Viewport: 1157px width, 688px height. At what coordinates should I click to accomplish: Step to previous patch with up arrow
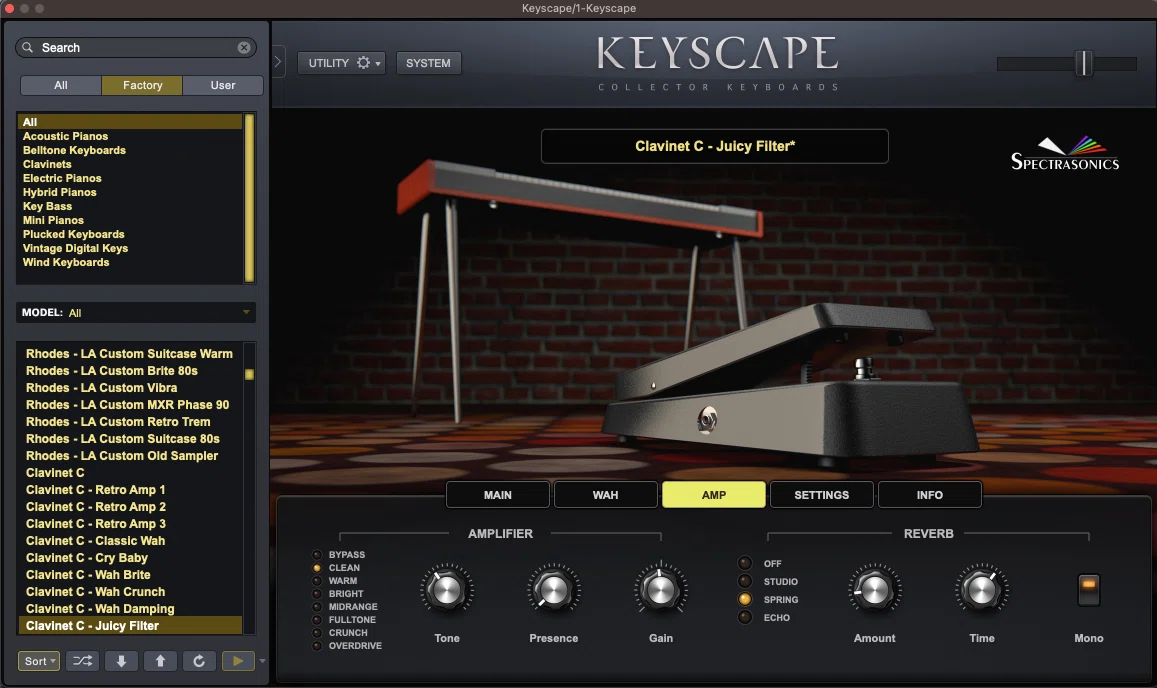(160, 661)
